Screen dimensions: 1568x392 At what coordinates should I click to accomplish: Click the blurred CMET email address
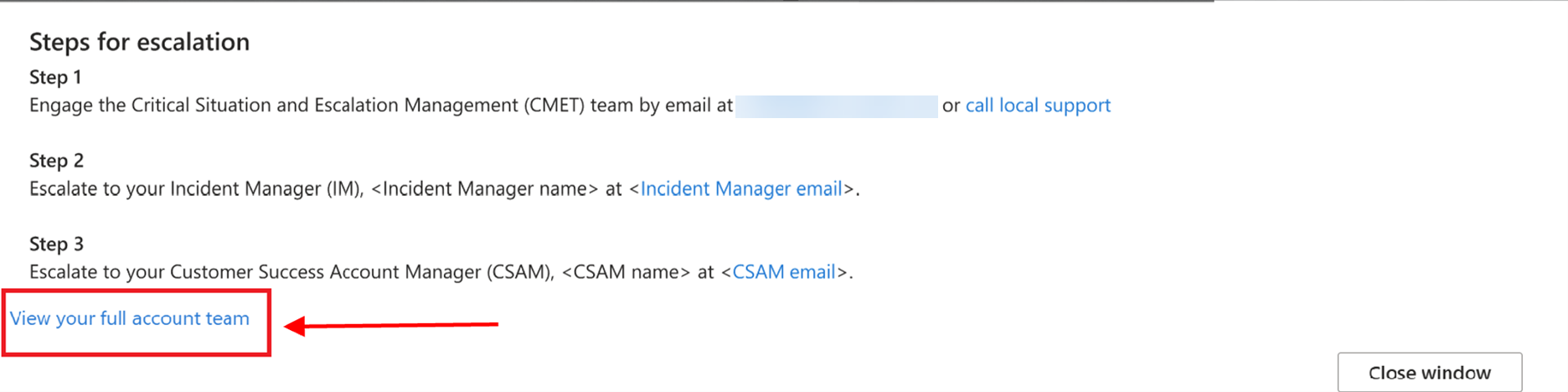tap(836, 106)
